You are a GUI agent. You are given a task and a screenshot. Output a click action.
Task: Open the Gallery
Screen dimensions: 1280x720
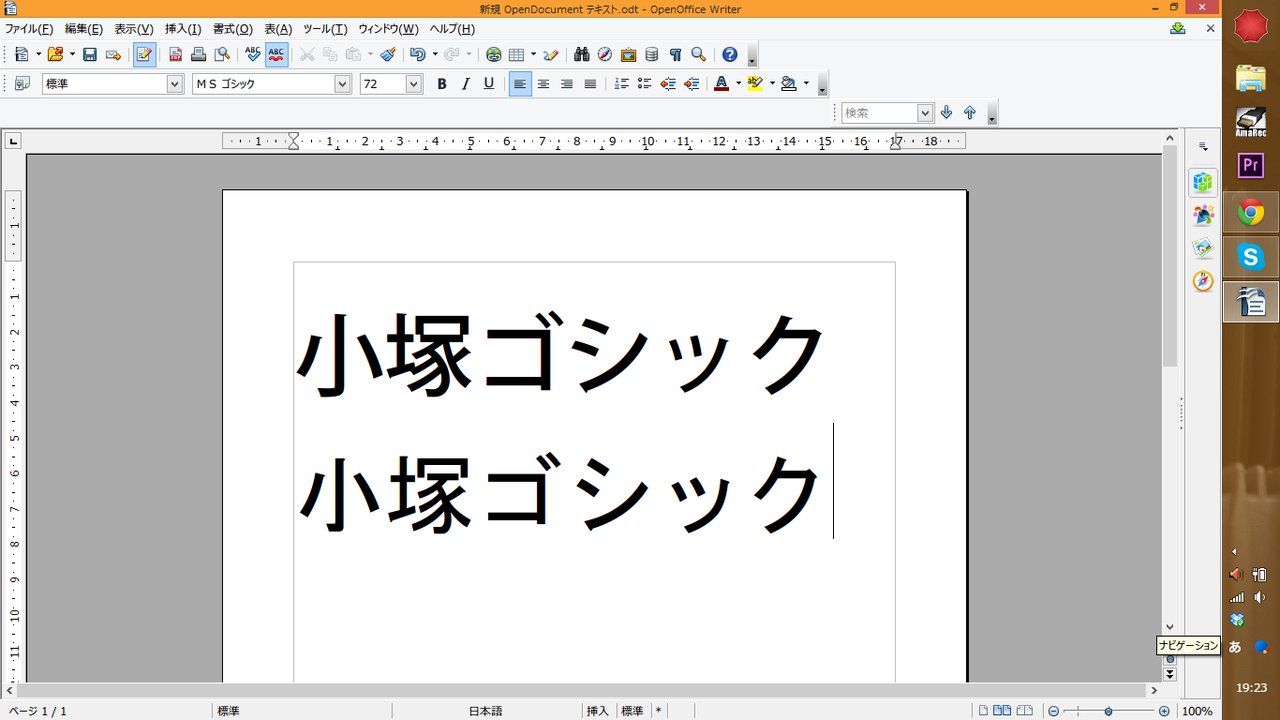pyautogui.click(x=629, y=55)
